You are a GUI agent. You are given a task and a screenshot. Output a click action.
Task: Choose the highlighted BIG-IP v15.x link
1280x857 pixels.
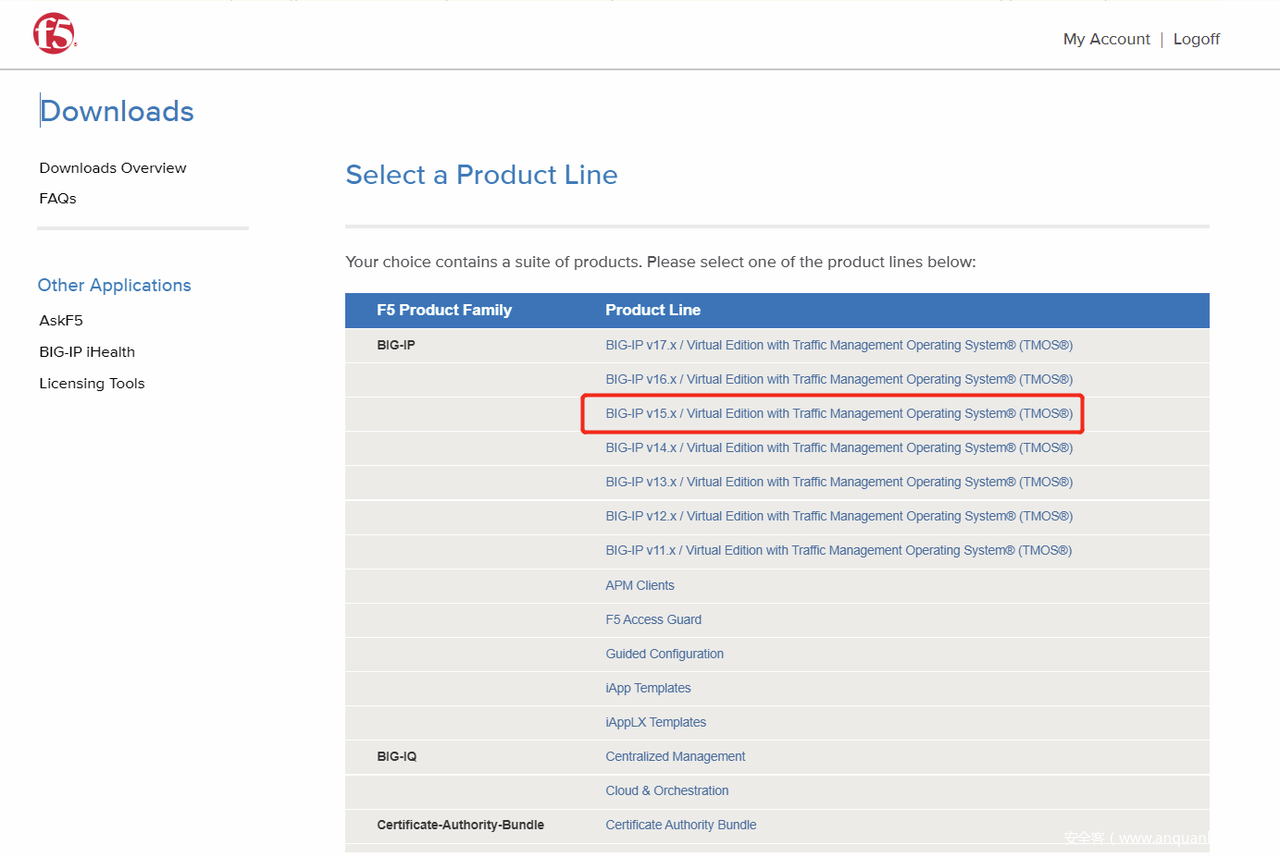[838, 414]
